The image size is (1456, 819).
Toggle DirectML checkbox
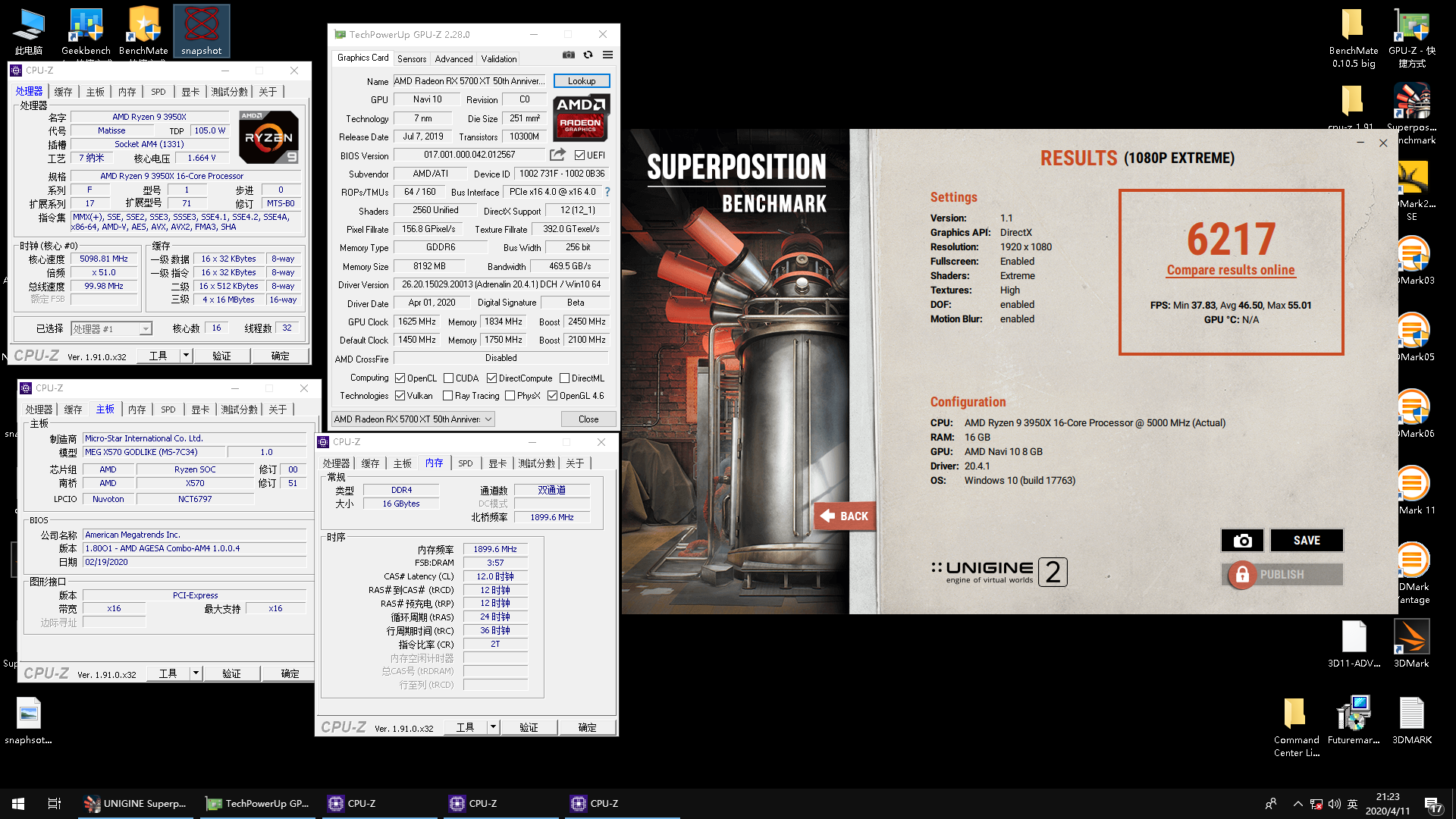click(564, 378)
